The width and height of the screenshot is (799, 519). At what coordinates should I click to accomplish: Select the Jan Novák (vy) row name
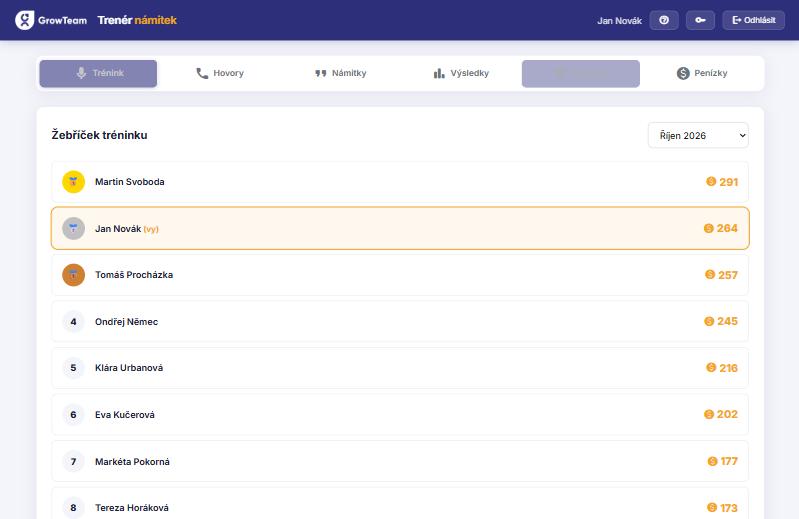click(x=127, y=229)
